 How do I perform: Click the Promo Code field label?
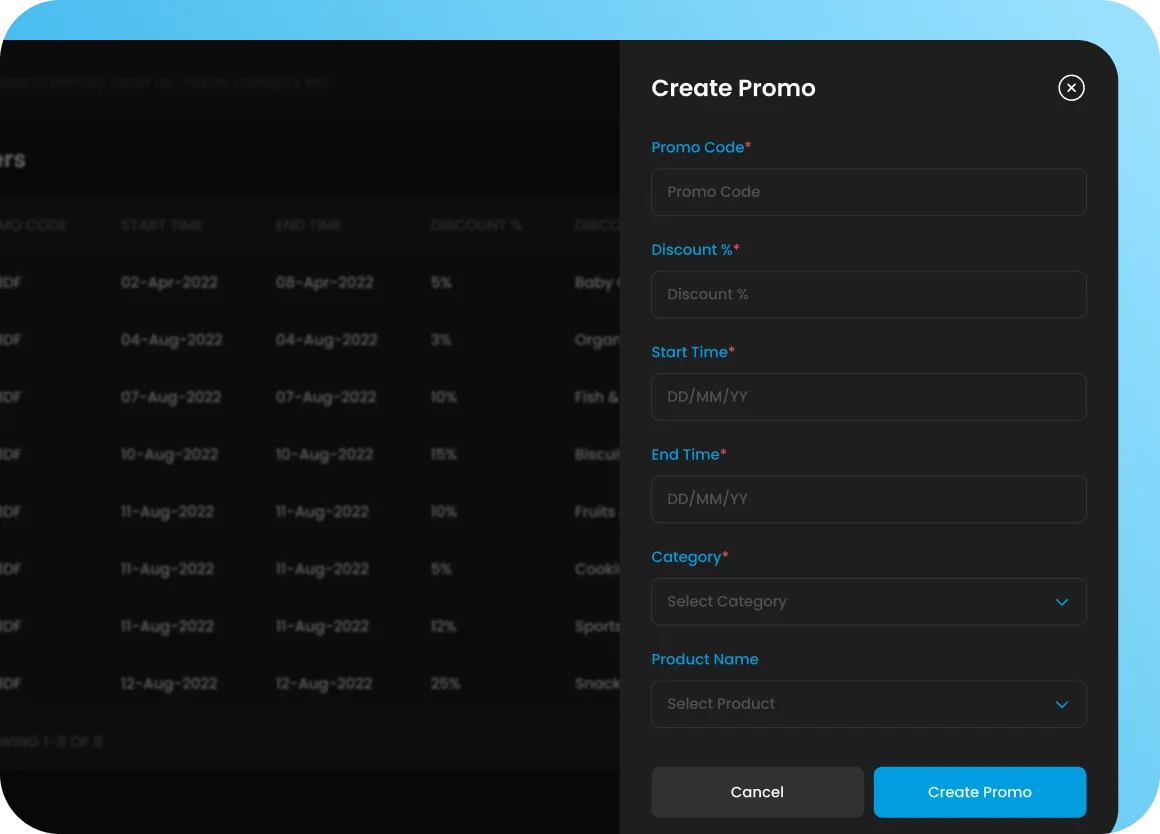pyautogui.click(x=698, y=147)
